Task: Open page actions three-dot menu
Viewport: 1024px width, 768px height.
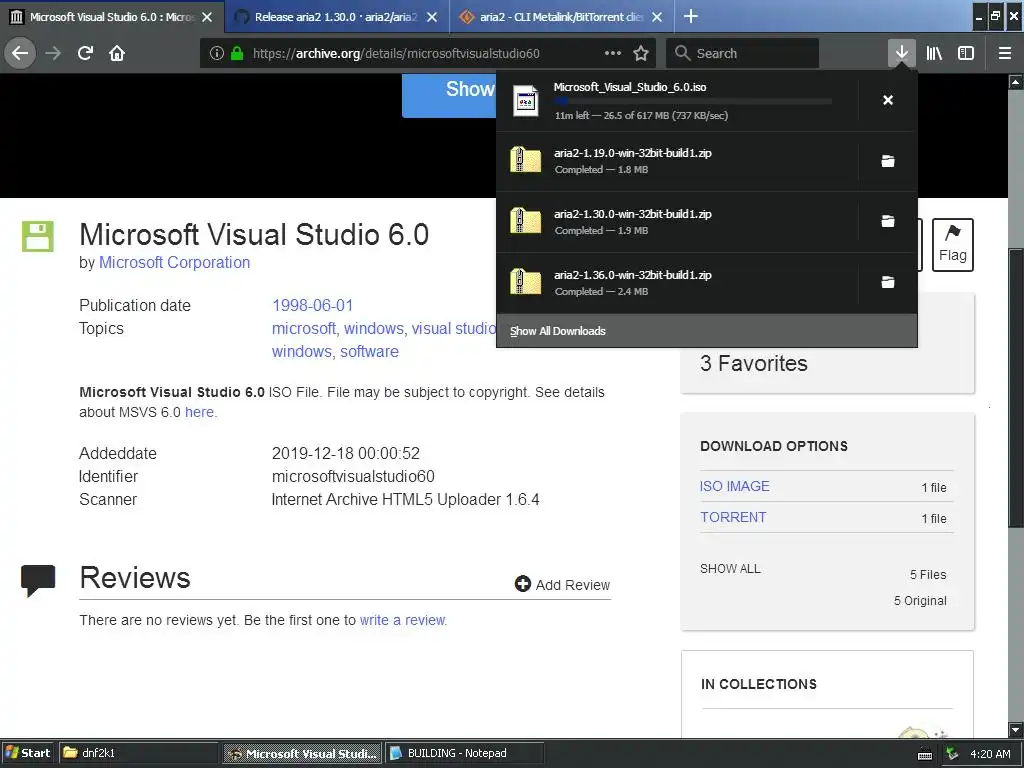Action: click(613, 53)
